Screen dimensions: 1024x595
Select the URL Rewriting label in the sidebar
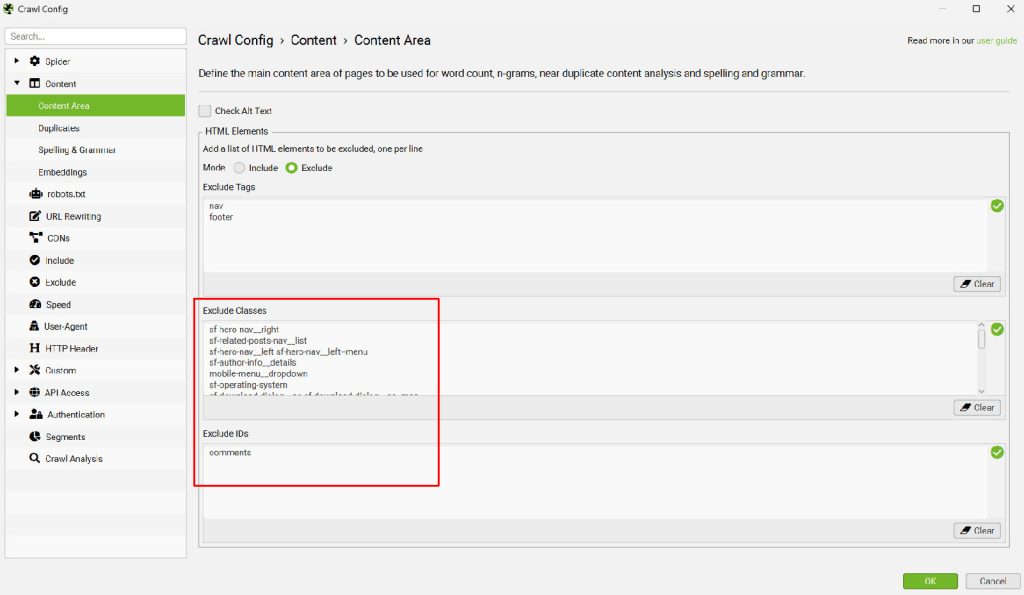tap(73, 216)
